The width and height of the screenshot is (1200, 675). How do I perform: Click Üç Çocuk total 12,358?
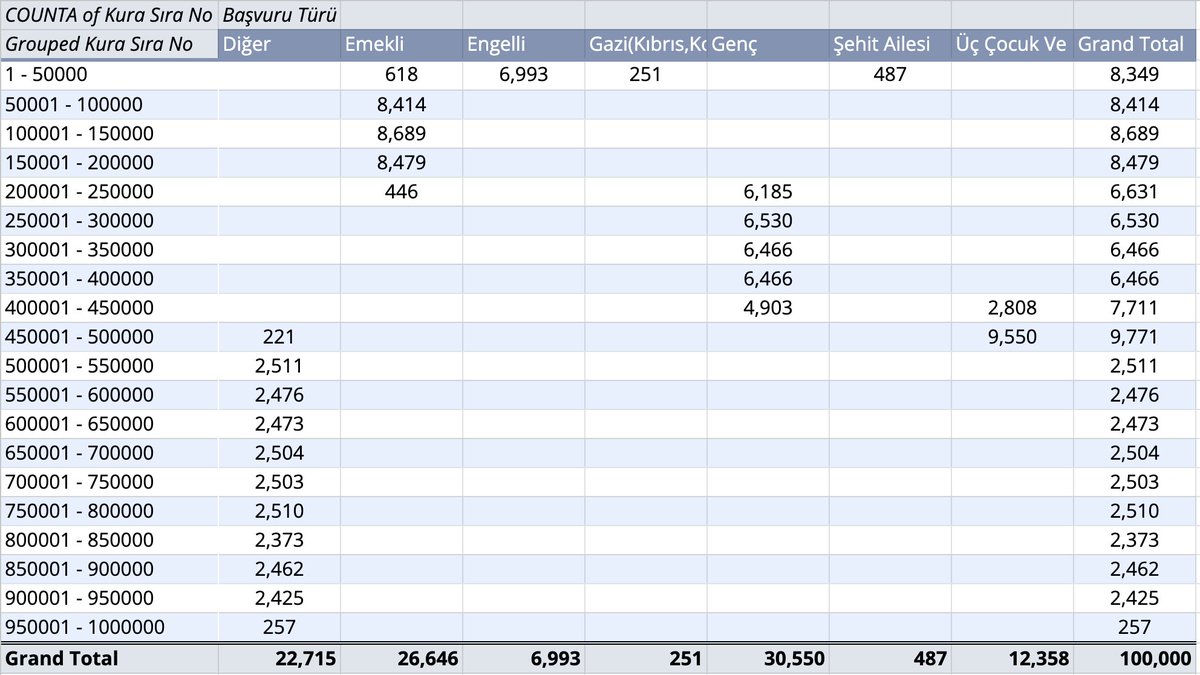(x=1011, y=658)
